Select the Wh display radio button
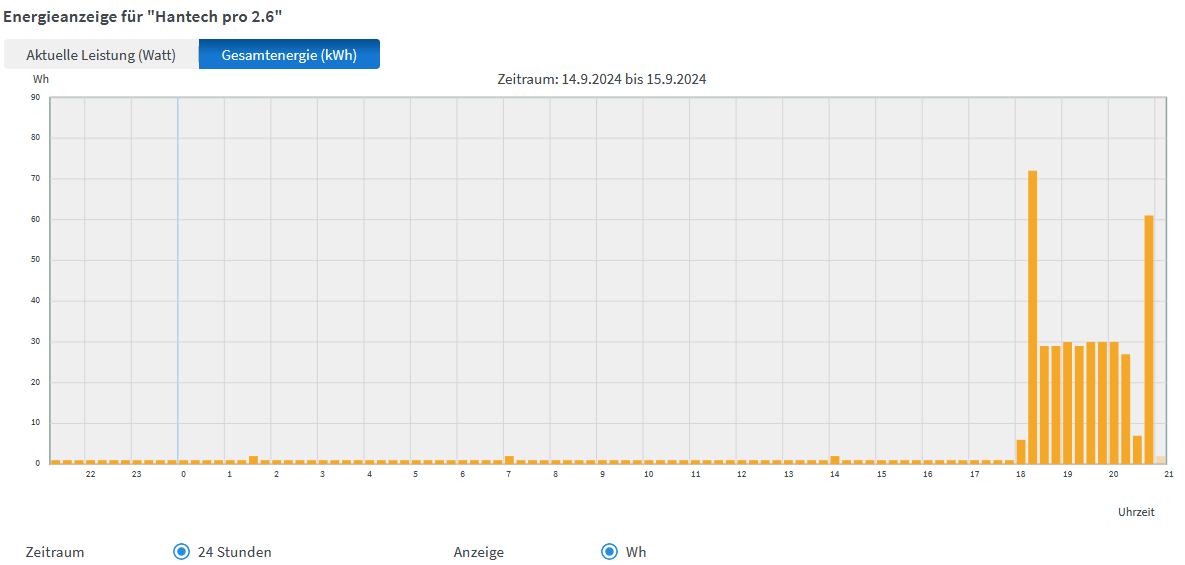The width and height of the screenshot is (1185, 565). 609,551
